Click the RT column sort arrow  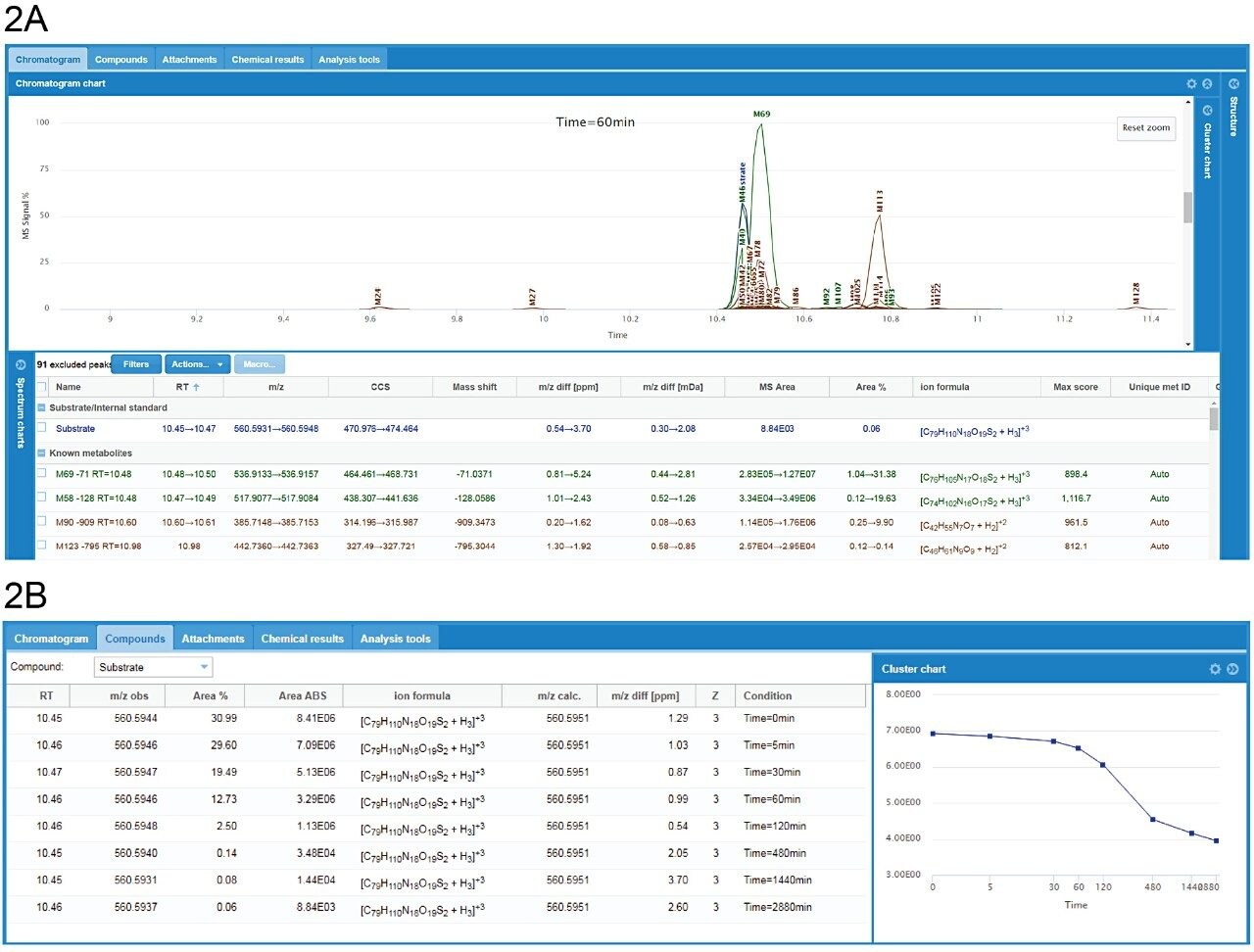(x=196, y=388)
